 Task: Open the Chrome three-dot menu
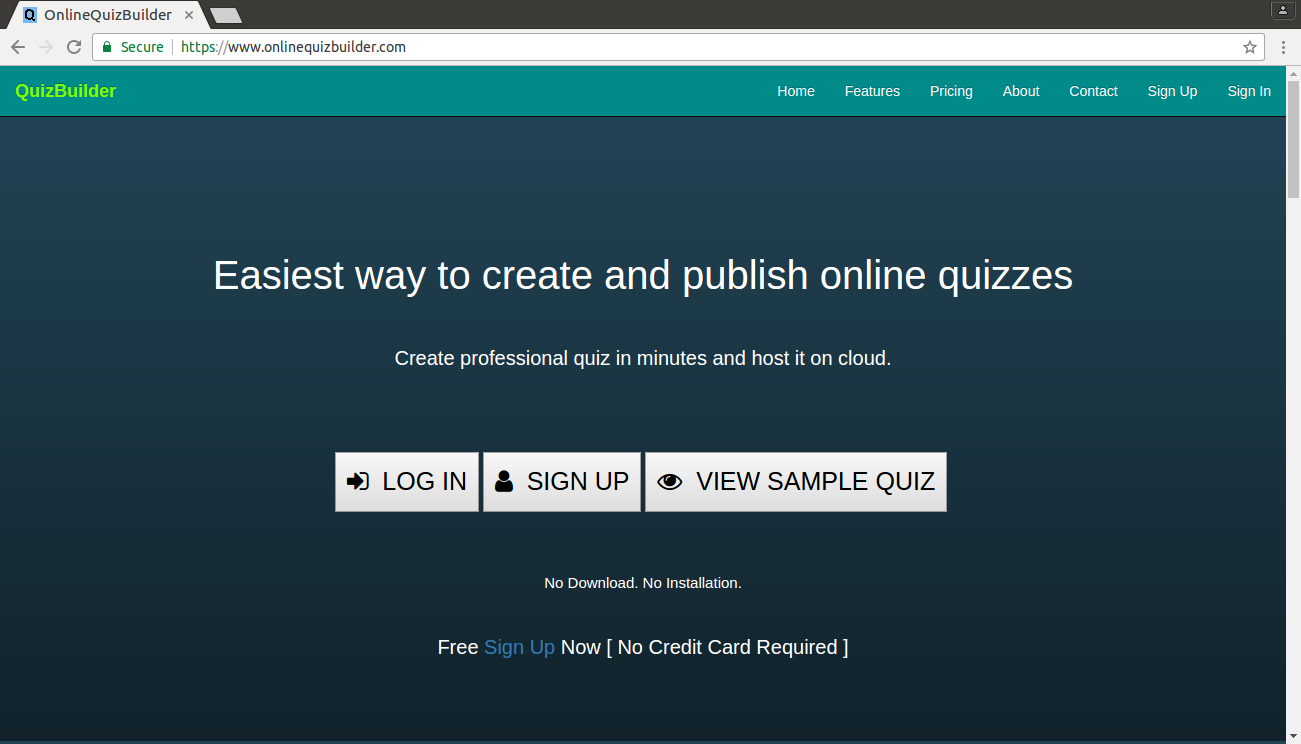(x=1283, y=47)
